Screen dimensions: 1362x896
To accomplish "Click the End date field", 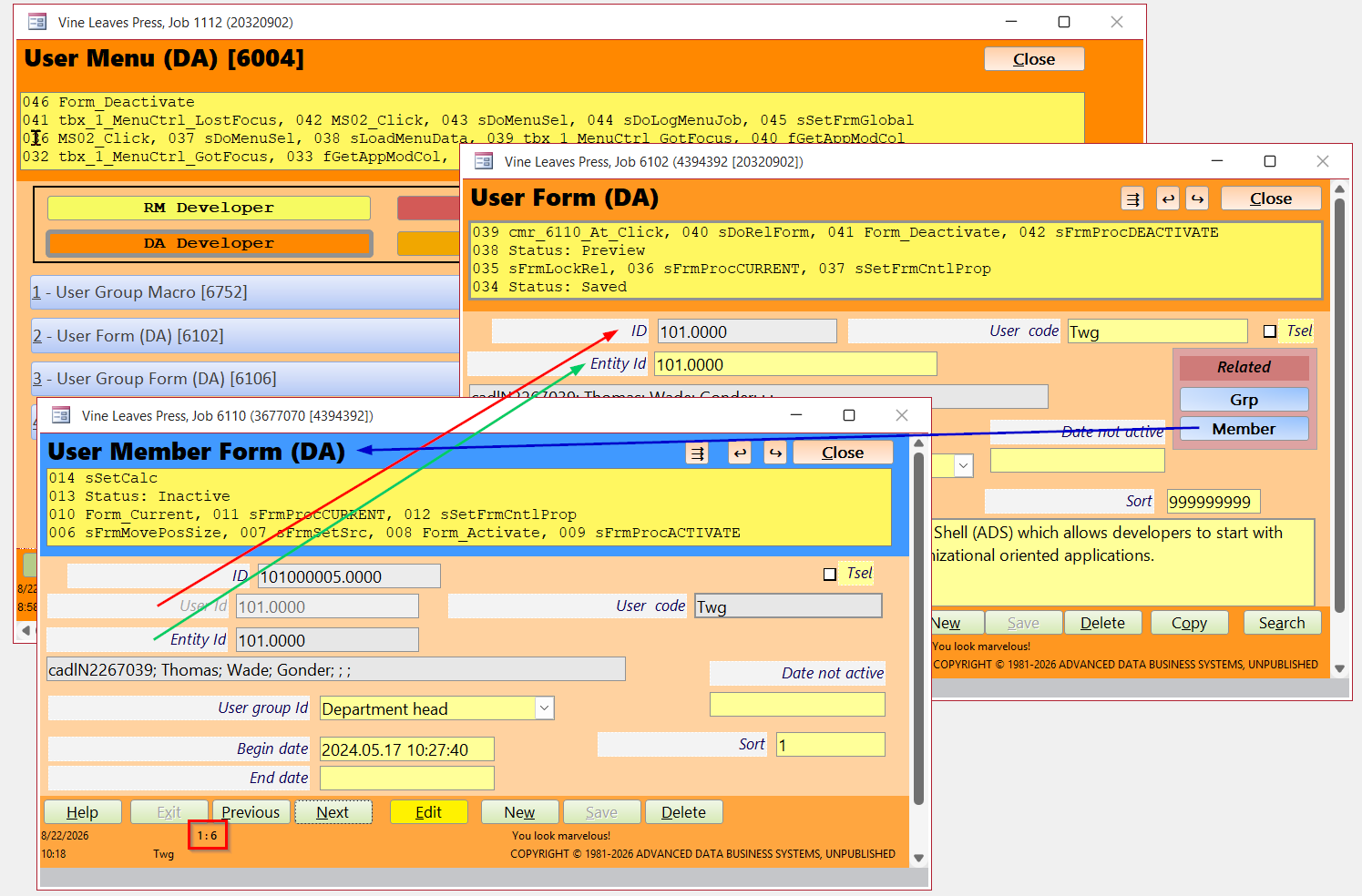I will point(407,779).
